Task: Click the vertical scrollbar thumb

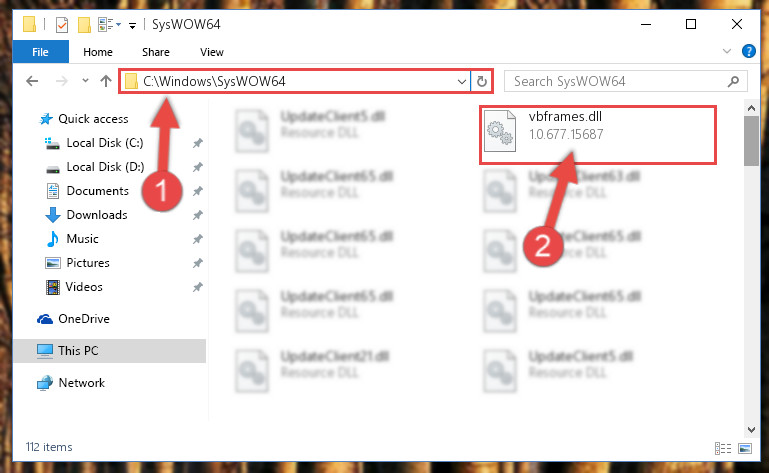Action: (x=751, y=141)
